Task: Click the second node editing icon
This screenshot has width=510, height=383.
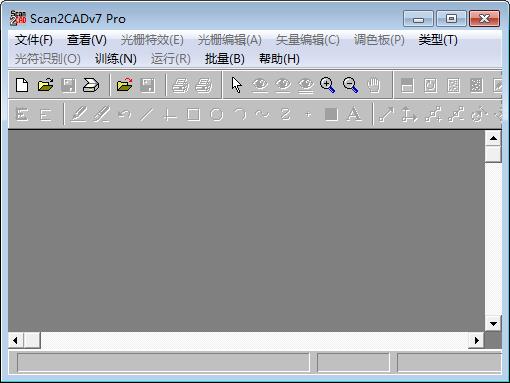Action: pos(455,115)
